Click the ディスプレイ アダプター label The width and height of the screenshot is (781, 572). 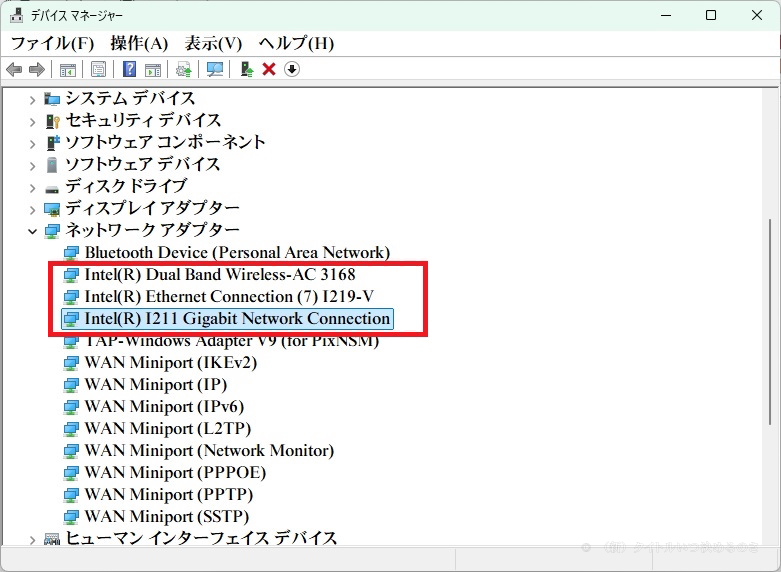(152, 208)
